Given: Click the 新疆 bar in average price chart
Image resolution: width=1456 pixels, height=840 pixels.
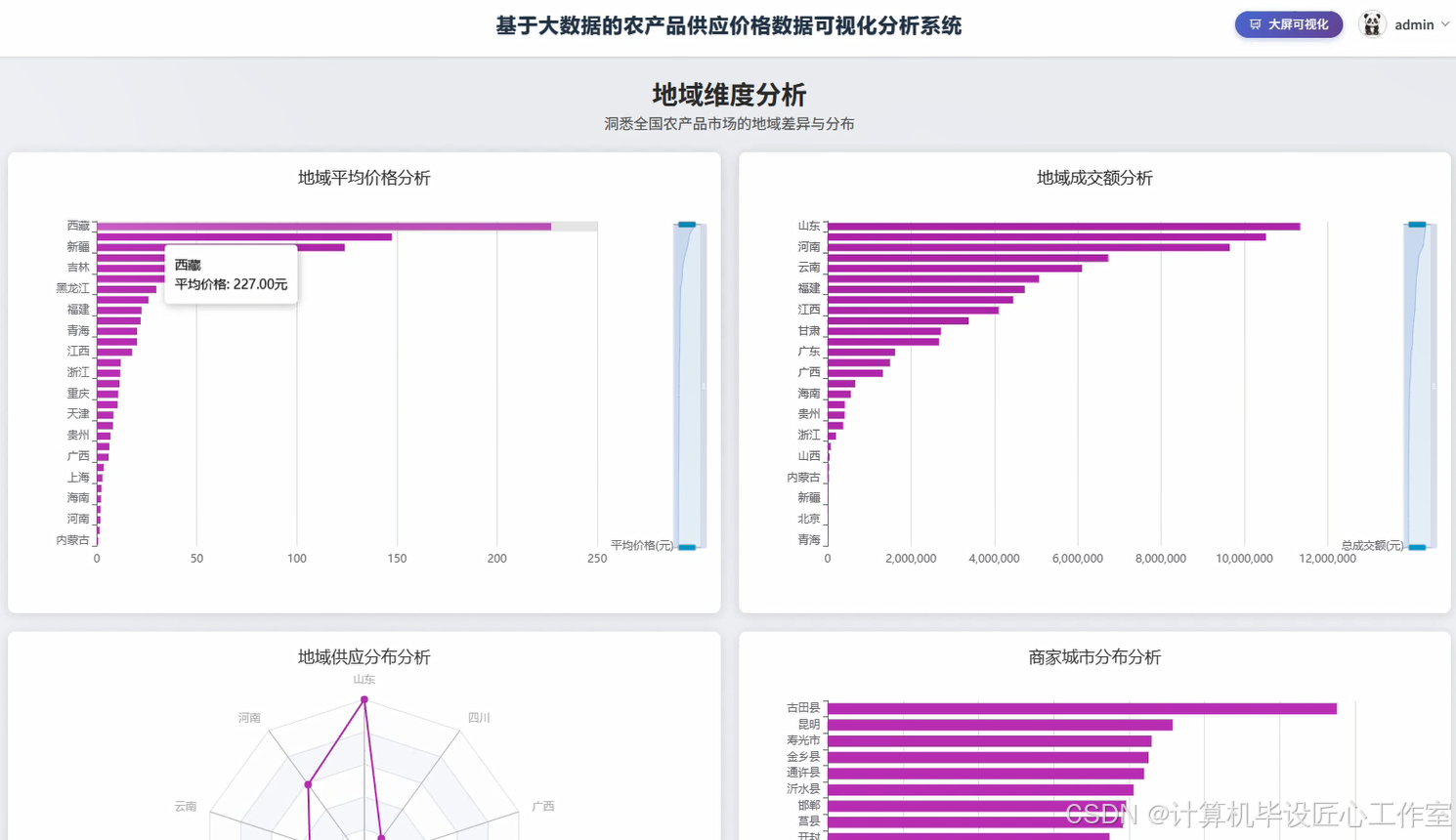Looking at the screenshot, I should pyautogui.click(x=221, y=247).
